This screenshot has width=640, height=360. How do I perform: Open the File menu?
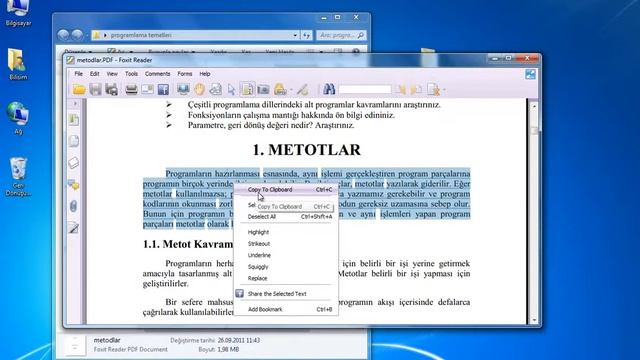(x=78, y=74)
